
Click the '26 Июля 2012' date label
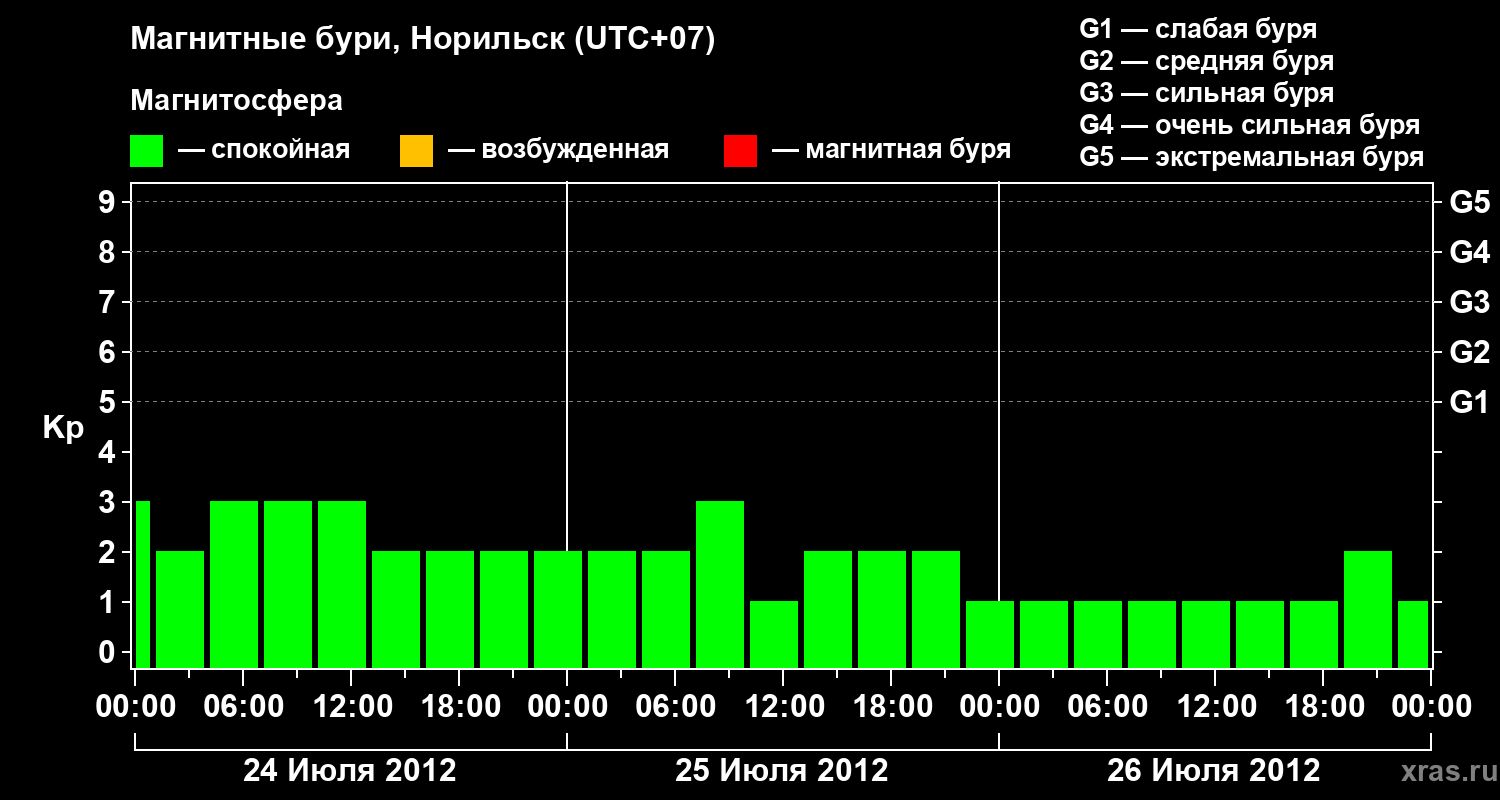[x=1214, y=771]
